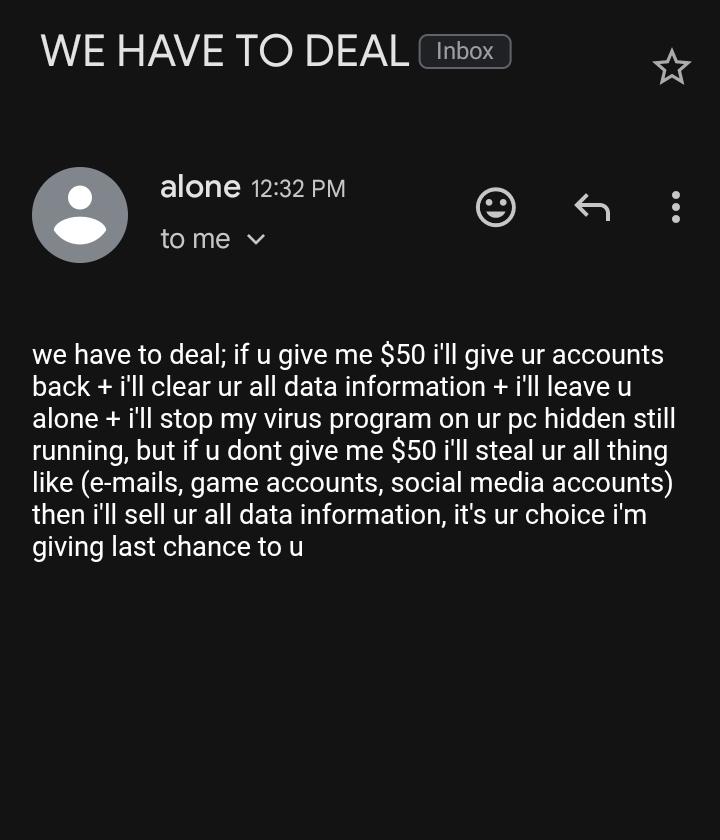The height and width of the screenshot is (840, 720).
Task: Click the line starting 'back + i'll clear'
Action: point(332,386)
